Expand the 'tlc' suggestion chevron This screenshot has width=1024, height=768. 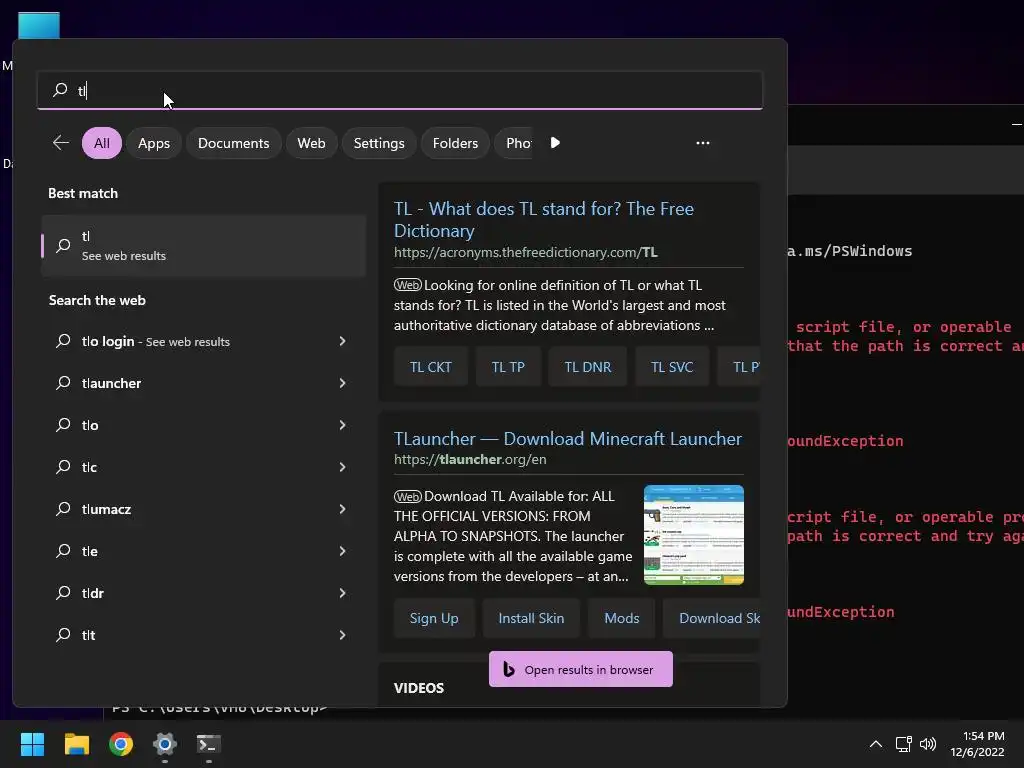click(342, 467)
